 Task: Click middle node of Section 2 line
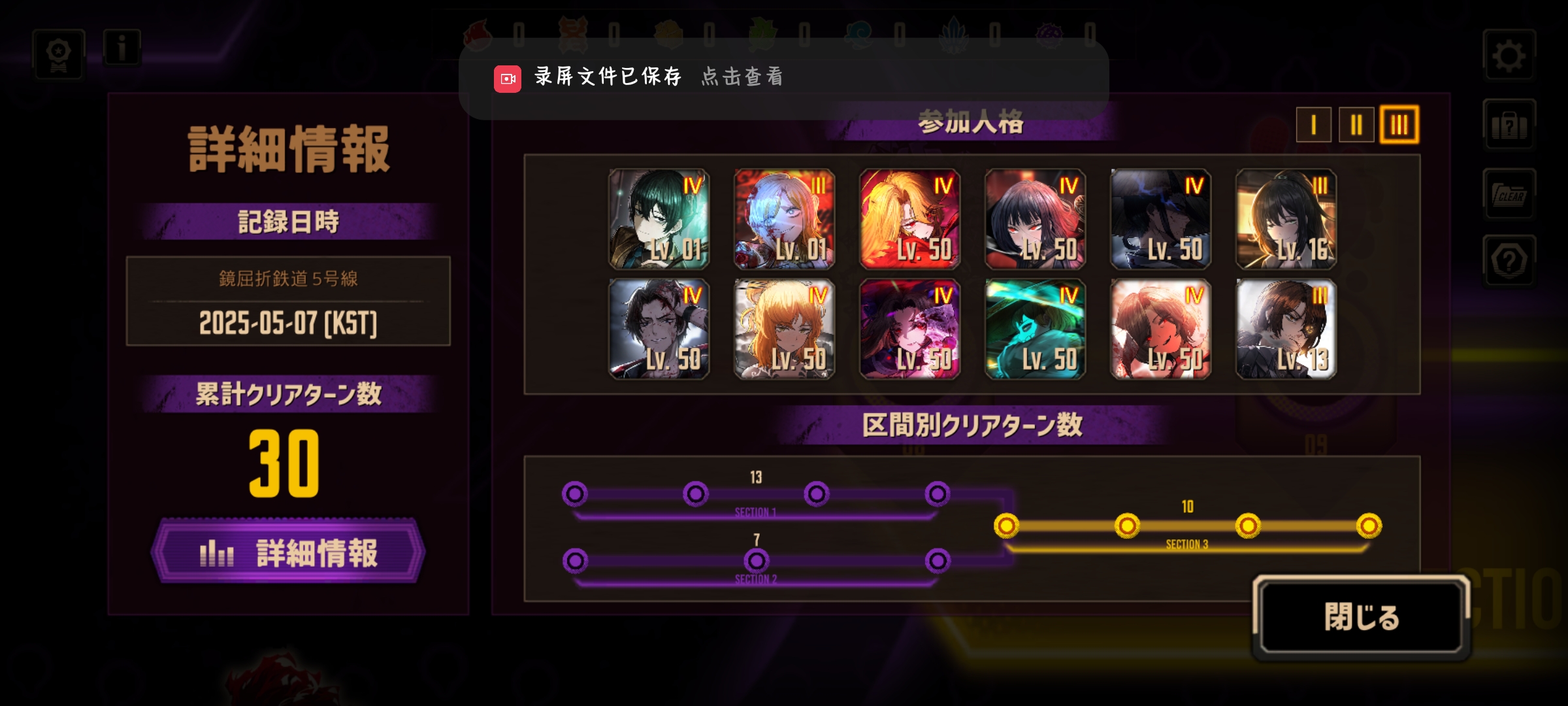757,561
